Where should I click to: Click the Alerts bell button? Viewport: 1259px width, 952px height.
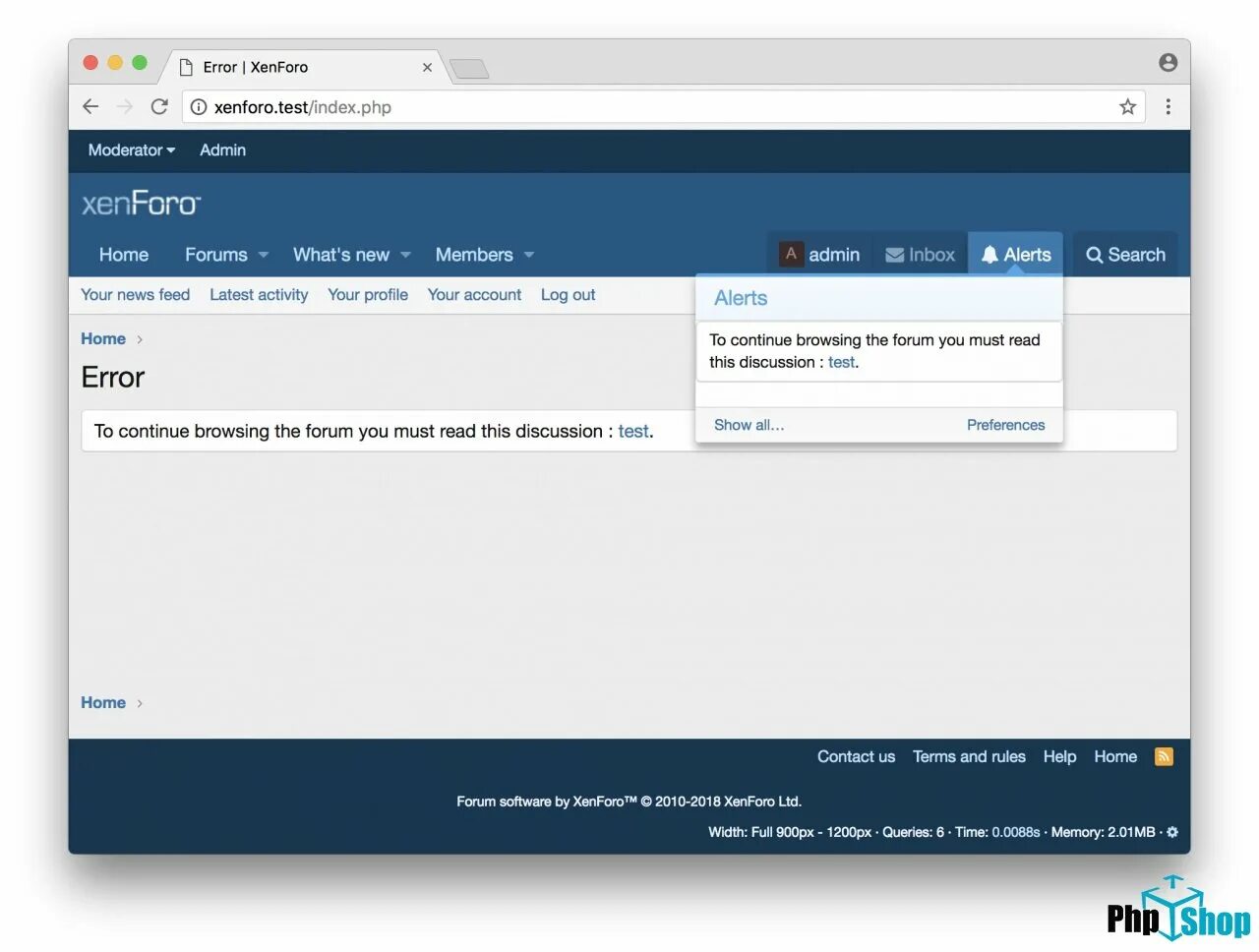click(x=1016, y=255)
